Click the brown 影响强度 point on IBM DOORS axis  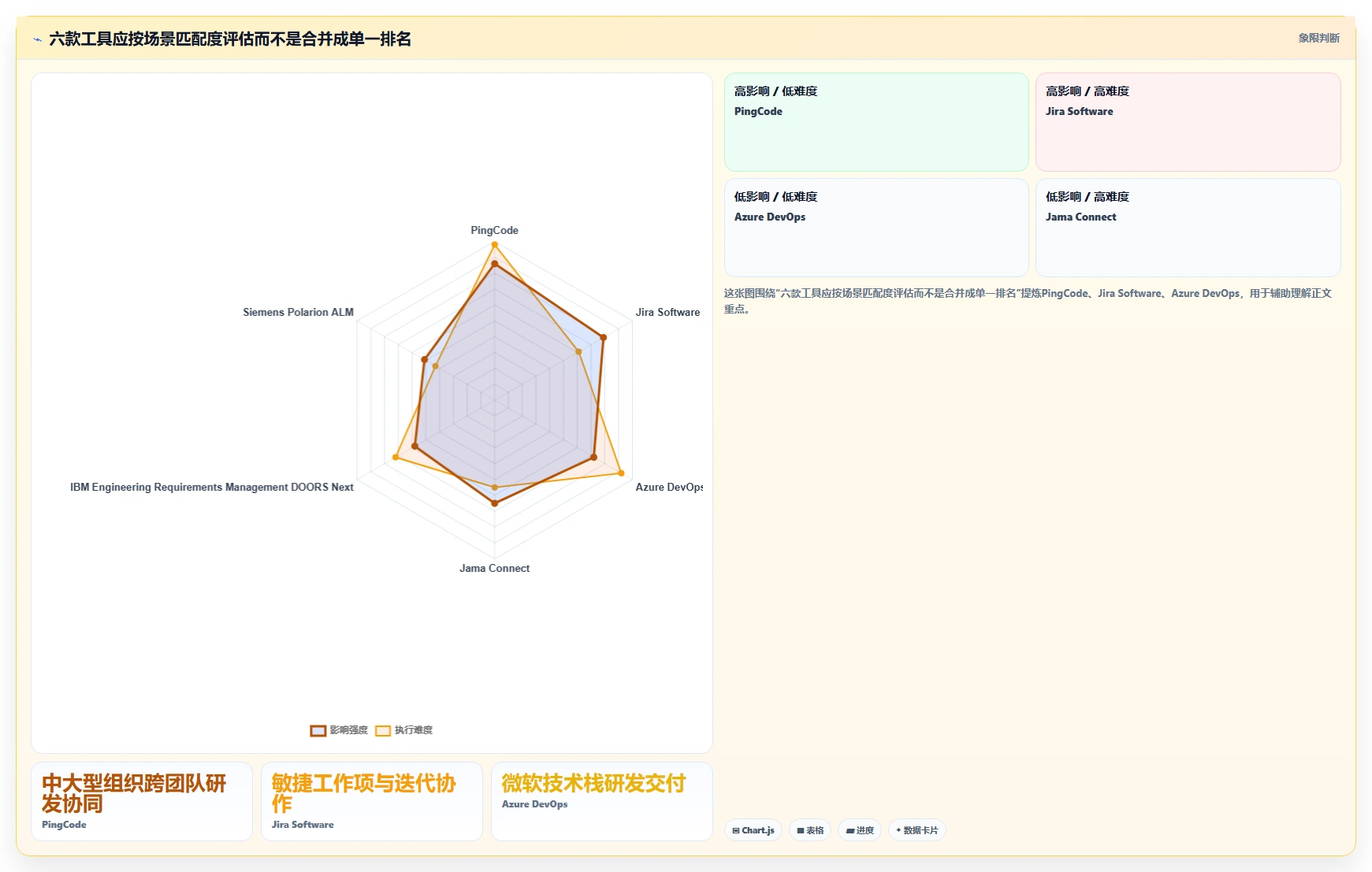[x=415, y=447]
